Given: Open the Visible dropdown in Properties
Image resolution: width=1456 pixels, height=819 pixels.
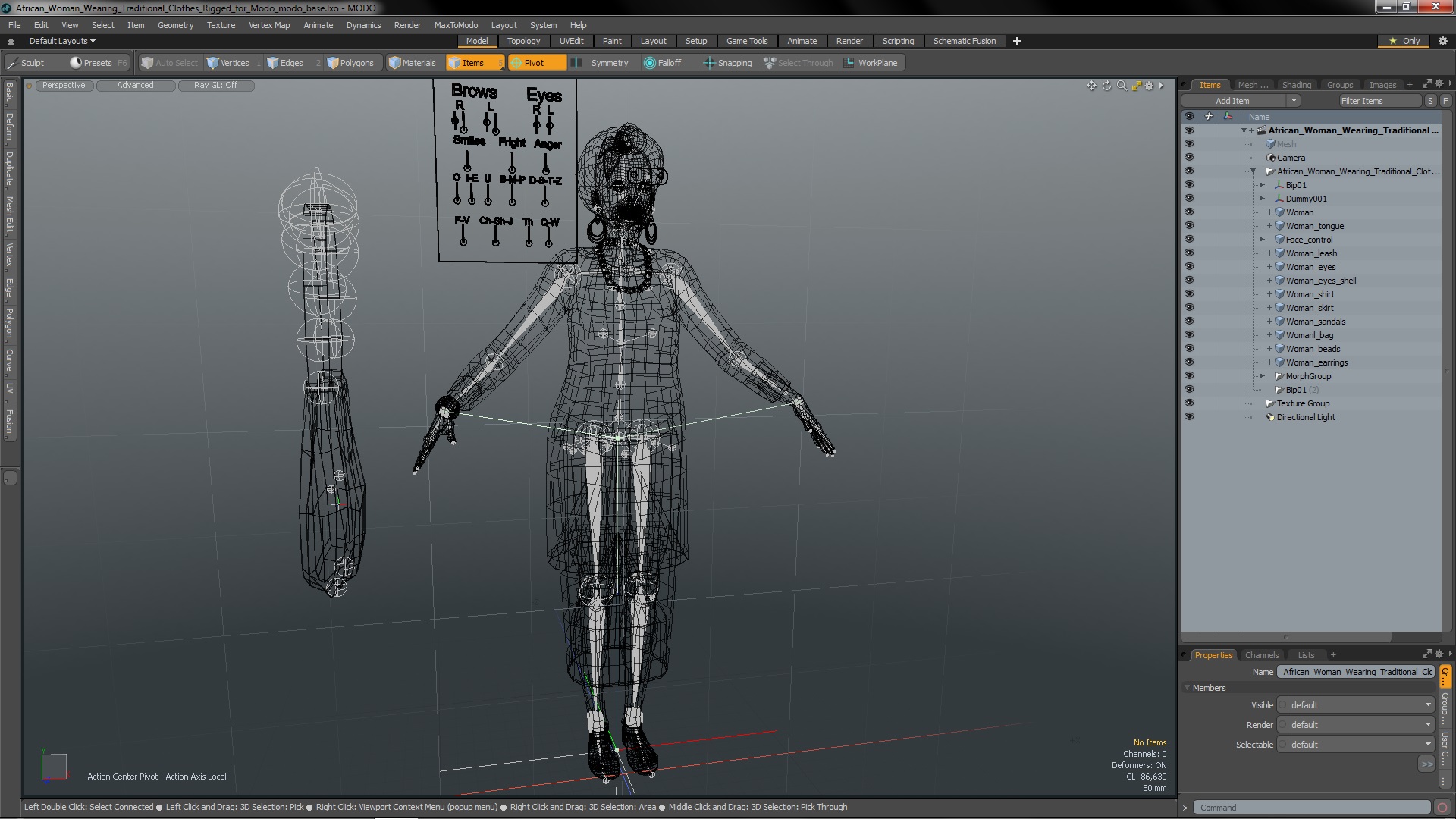Looking at the screenshot, I should pyautogui.click(x=1356, y=705).
